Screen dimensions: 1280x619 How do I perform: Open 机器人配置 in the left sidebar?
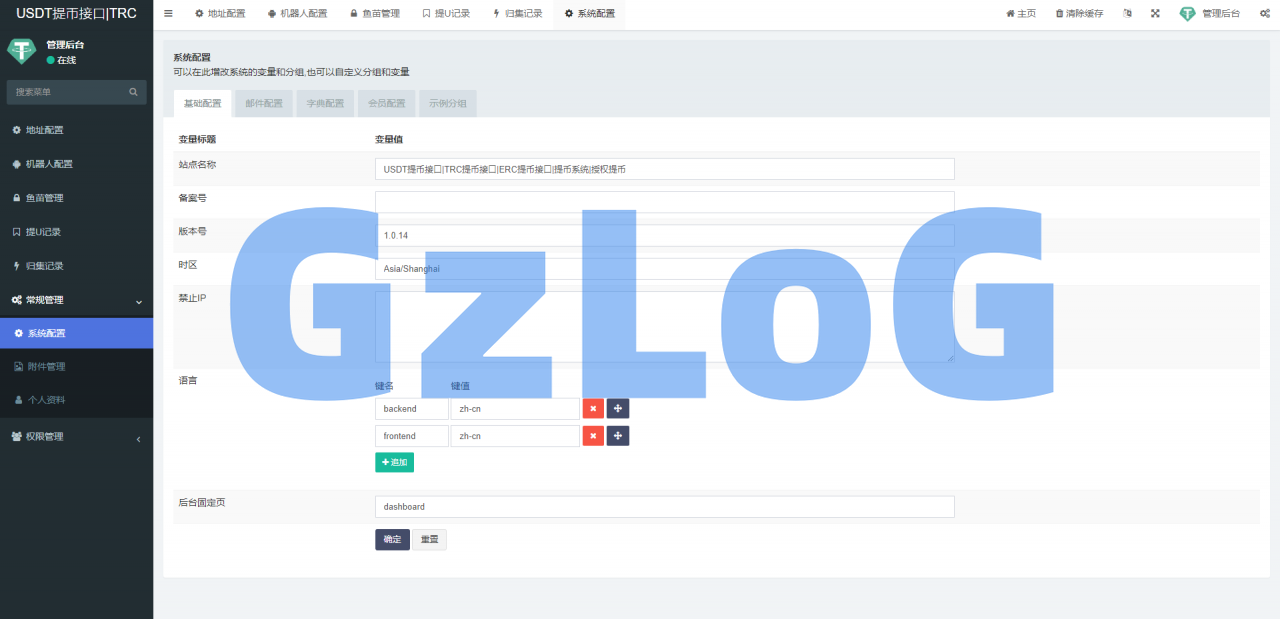49,164
